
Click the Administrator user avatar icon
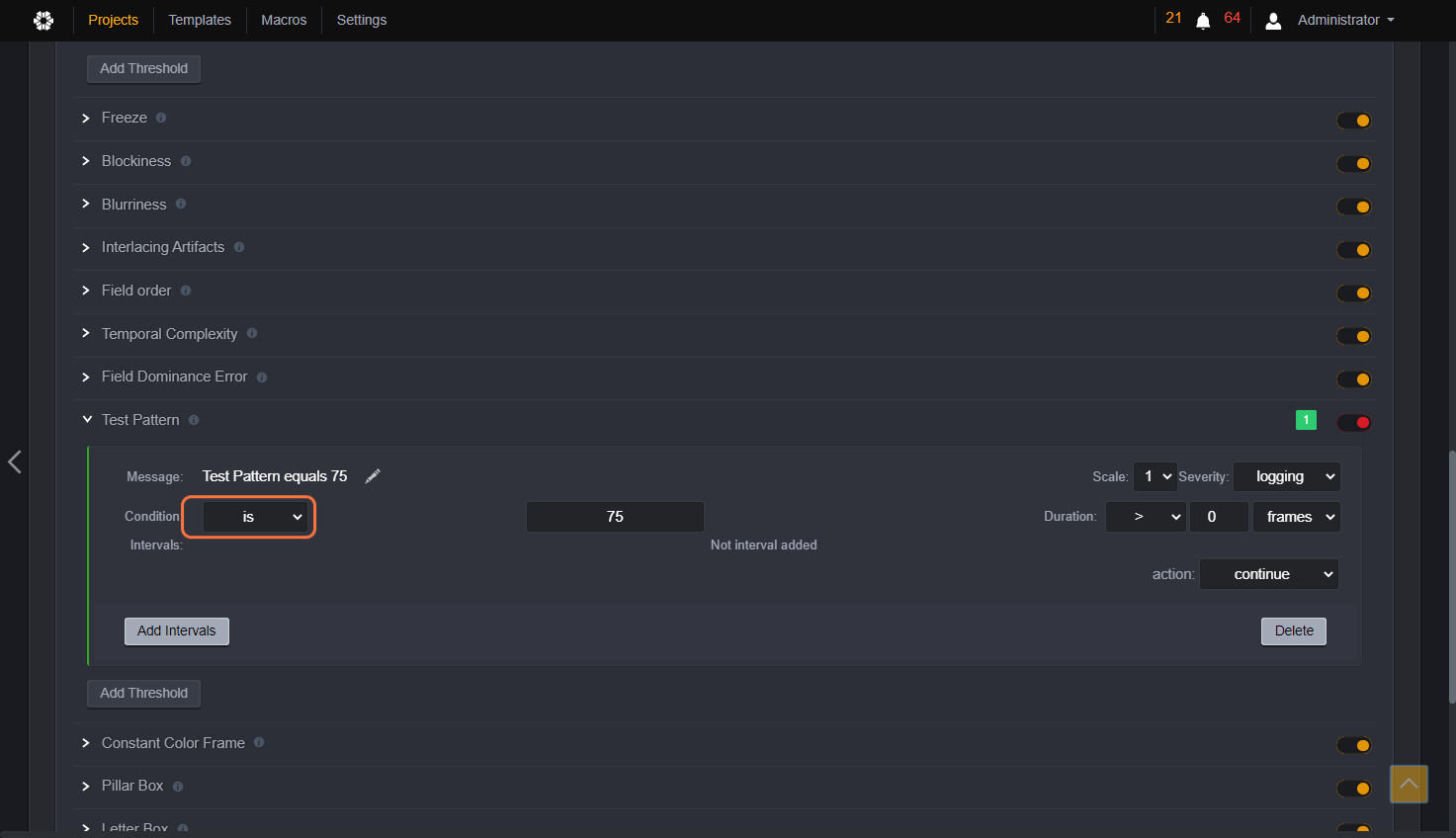pyautogui.click(x=1273, y=21)
